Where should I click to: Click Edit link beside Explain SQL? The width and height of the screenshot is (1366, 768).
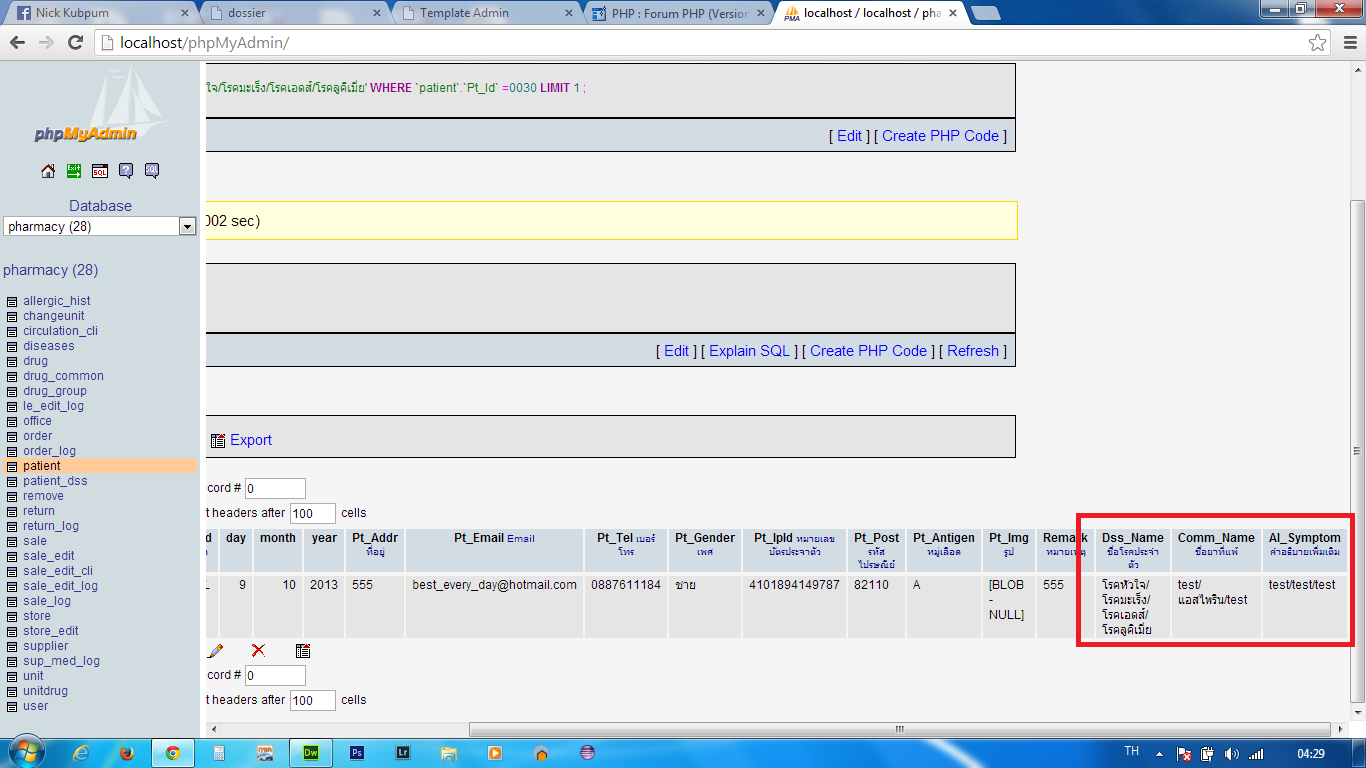coord(677,351)
